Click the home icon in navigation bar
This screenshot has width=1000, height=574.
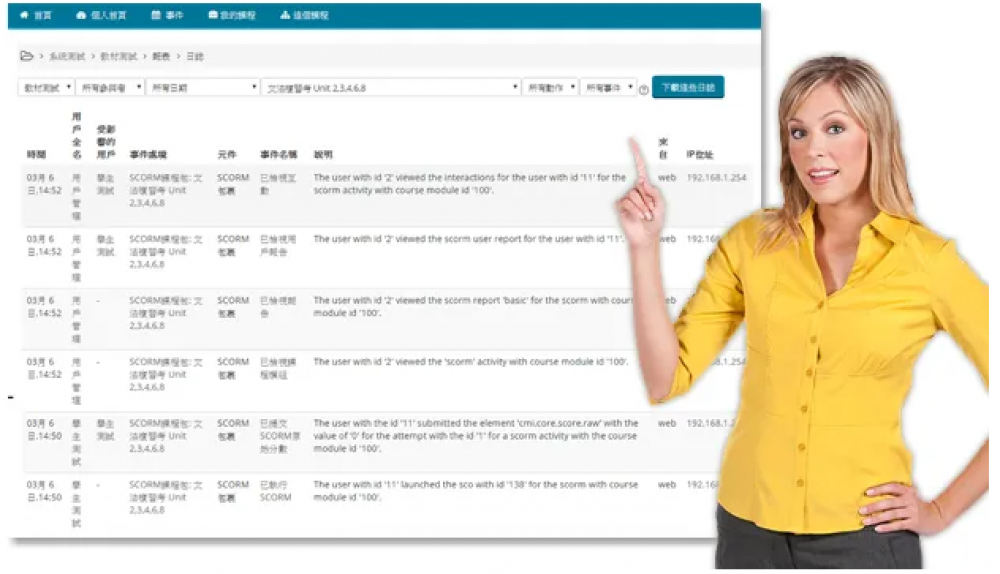pyautogui.click(x=24, y=16)
